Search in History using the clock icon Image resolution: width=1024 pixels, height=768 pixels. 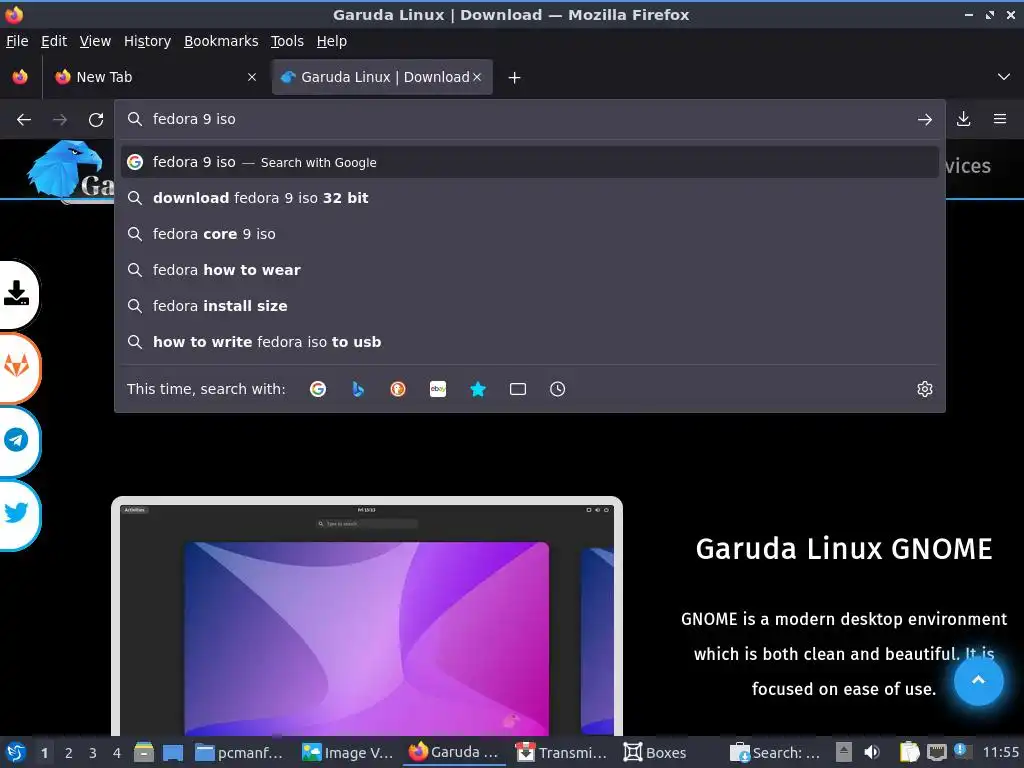(558, 389)
